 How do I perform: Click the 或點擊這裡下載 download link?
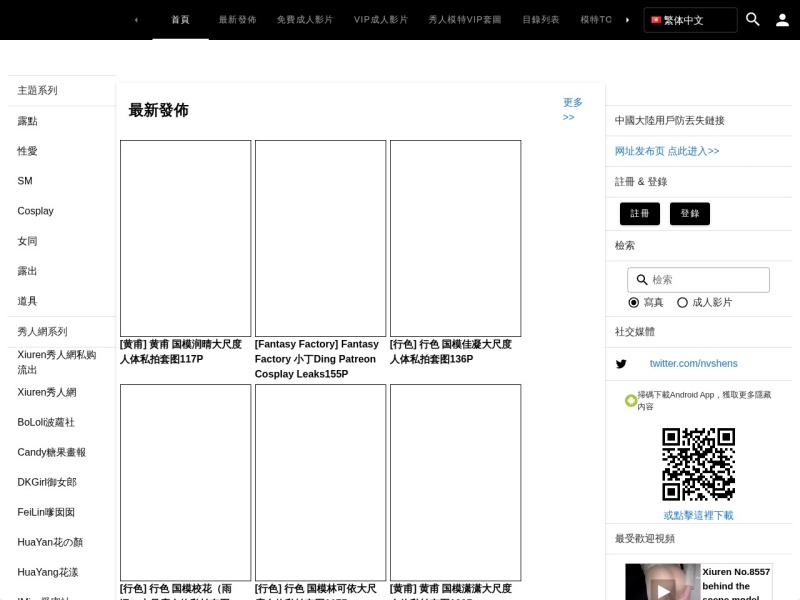pos(698,515)
